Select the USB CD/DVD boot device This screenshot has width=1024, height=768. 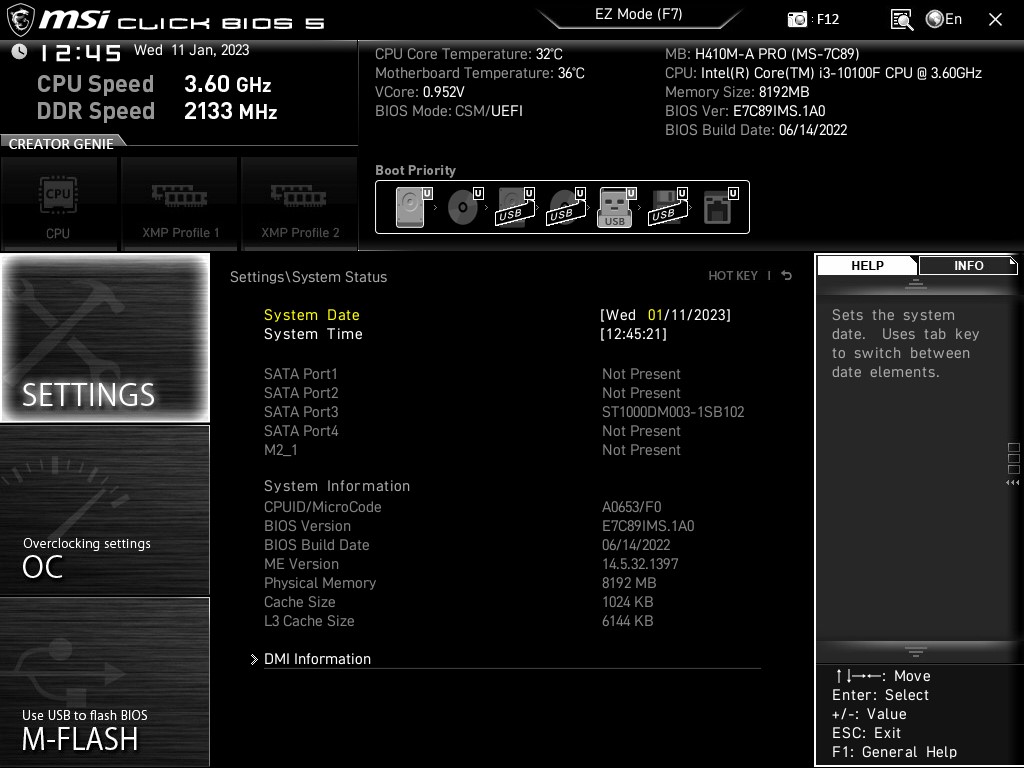[566, 207]
